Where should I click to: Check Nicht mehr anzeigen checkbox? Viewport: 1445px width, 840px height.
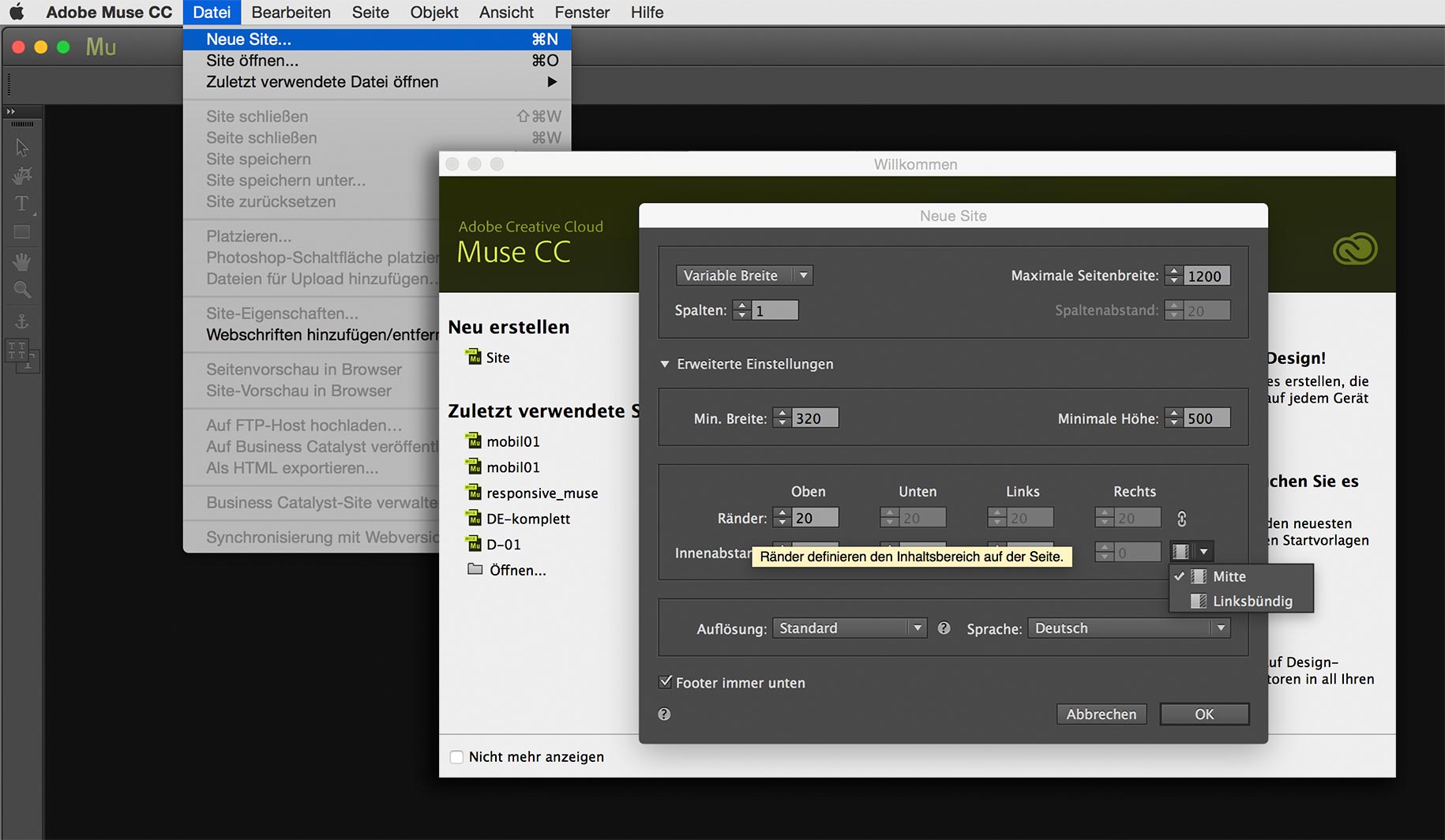click(456, 756)
